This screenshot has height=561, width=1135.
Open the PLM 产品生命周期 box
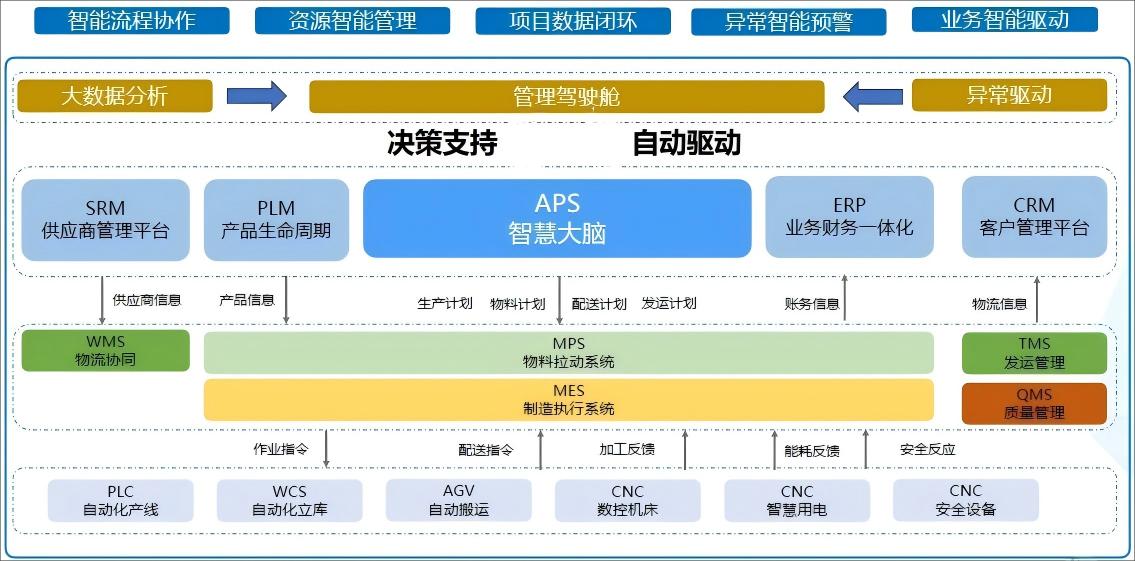coord(277,219)
